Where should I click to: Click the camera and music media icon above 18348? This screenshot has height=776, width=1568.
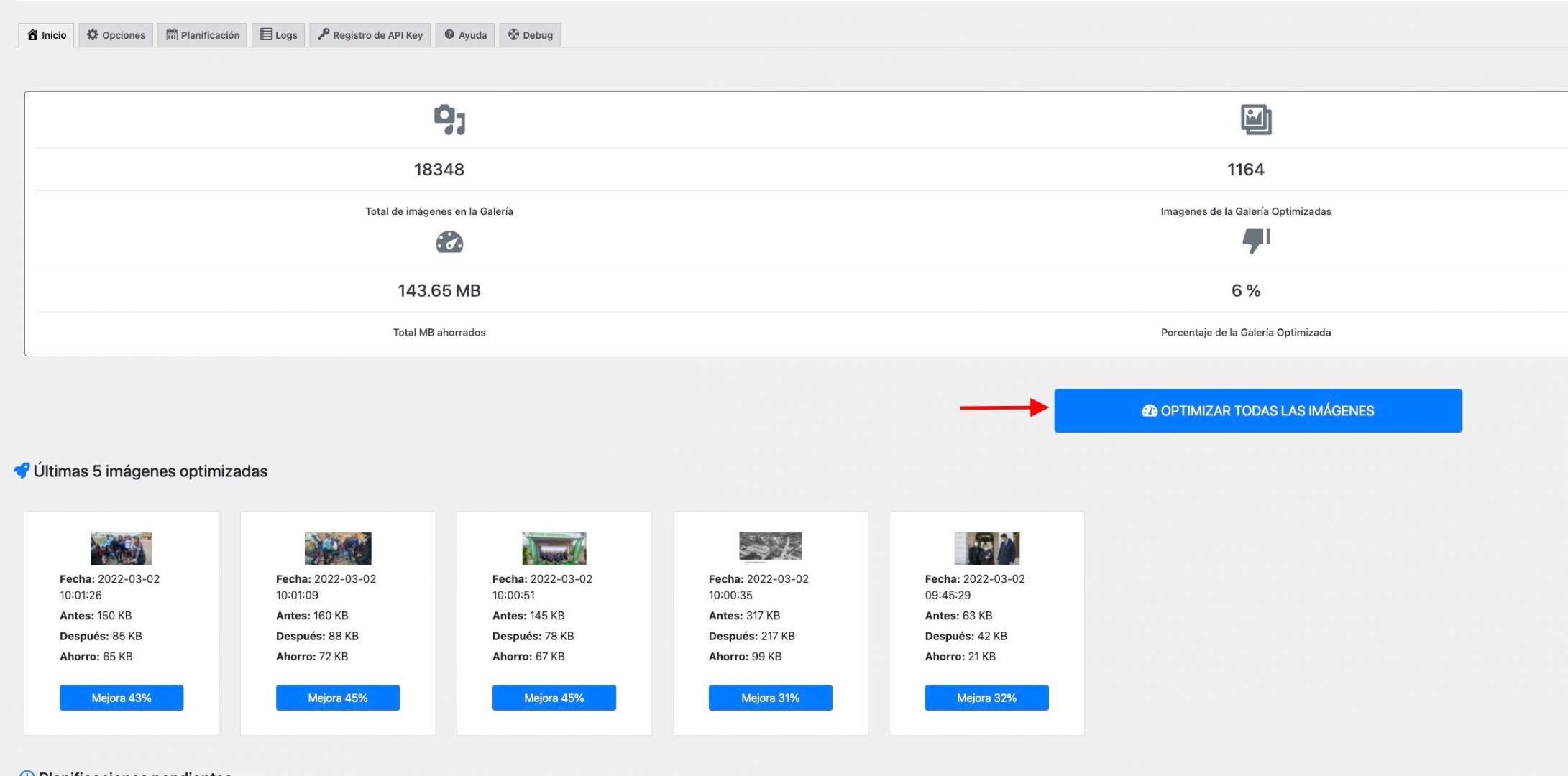coord(449,120)
